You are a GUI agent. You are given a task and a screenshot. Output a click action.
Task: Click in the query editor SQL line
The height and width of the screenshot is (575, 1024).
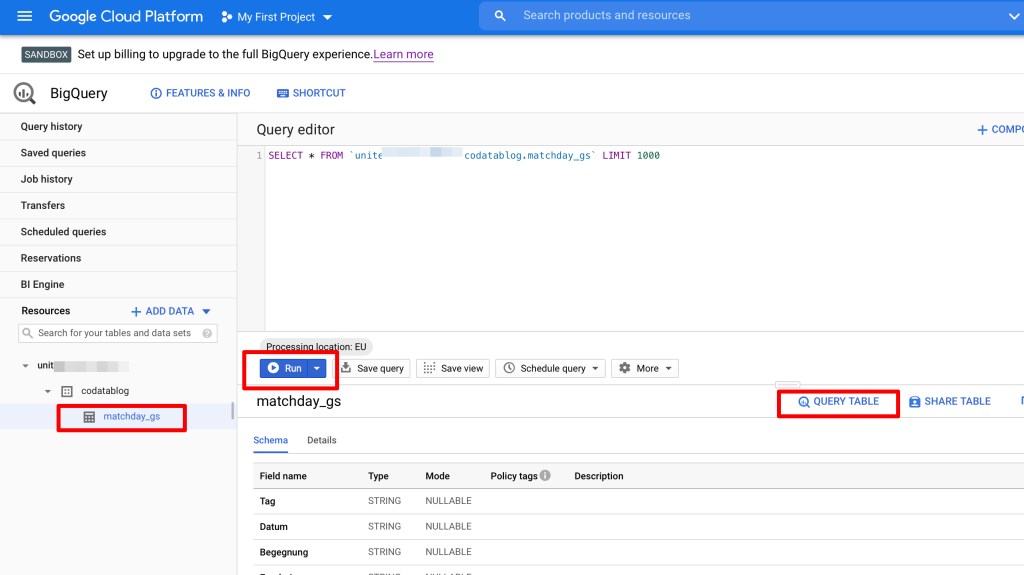pyautogui.click(x=464, y=156)
